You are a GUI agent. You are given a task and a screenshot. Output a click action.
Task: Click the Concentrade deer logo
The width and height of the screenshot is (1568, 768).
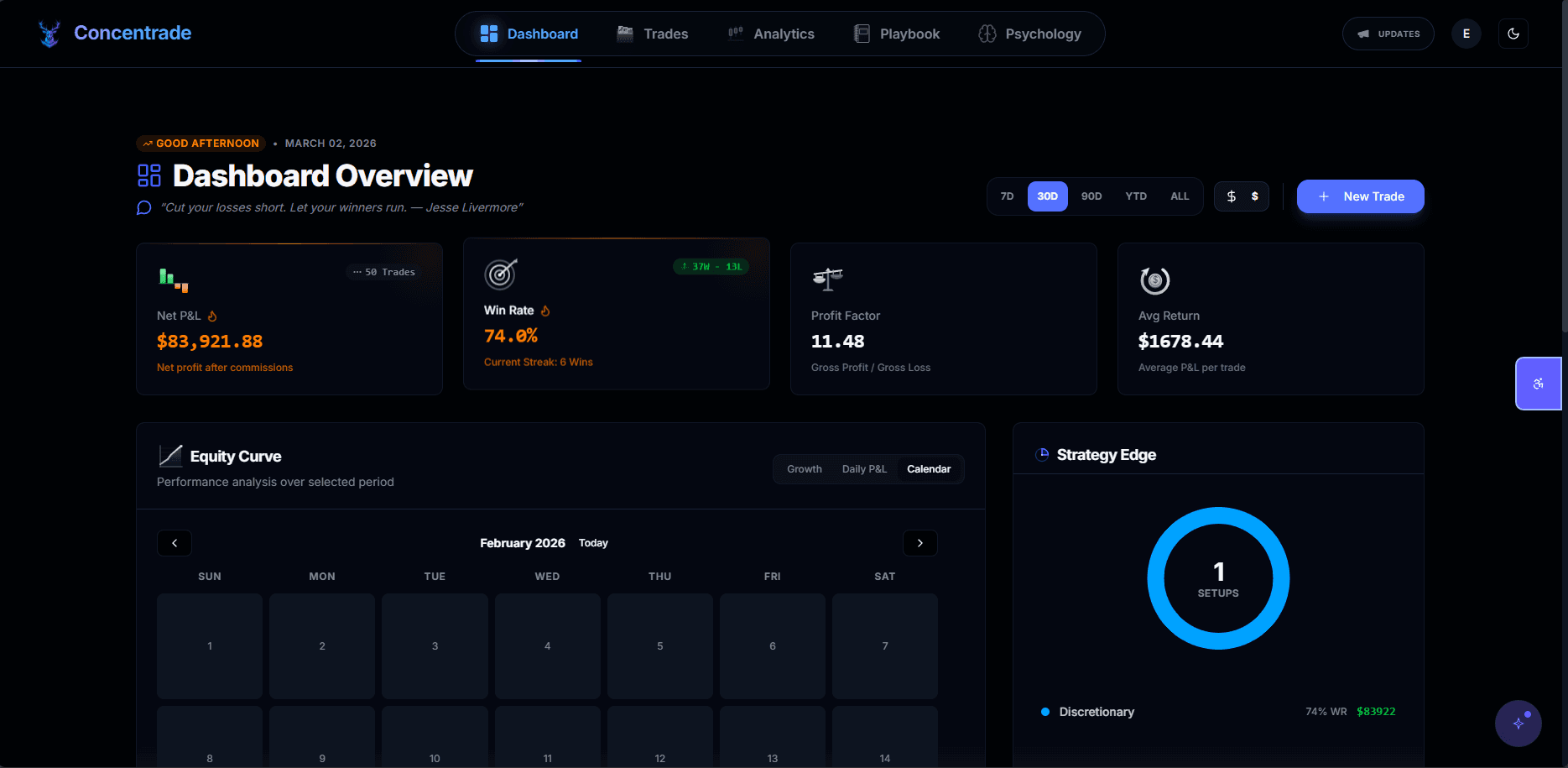tap(49, 34)
